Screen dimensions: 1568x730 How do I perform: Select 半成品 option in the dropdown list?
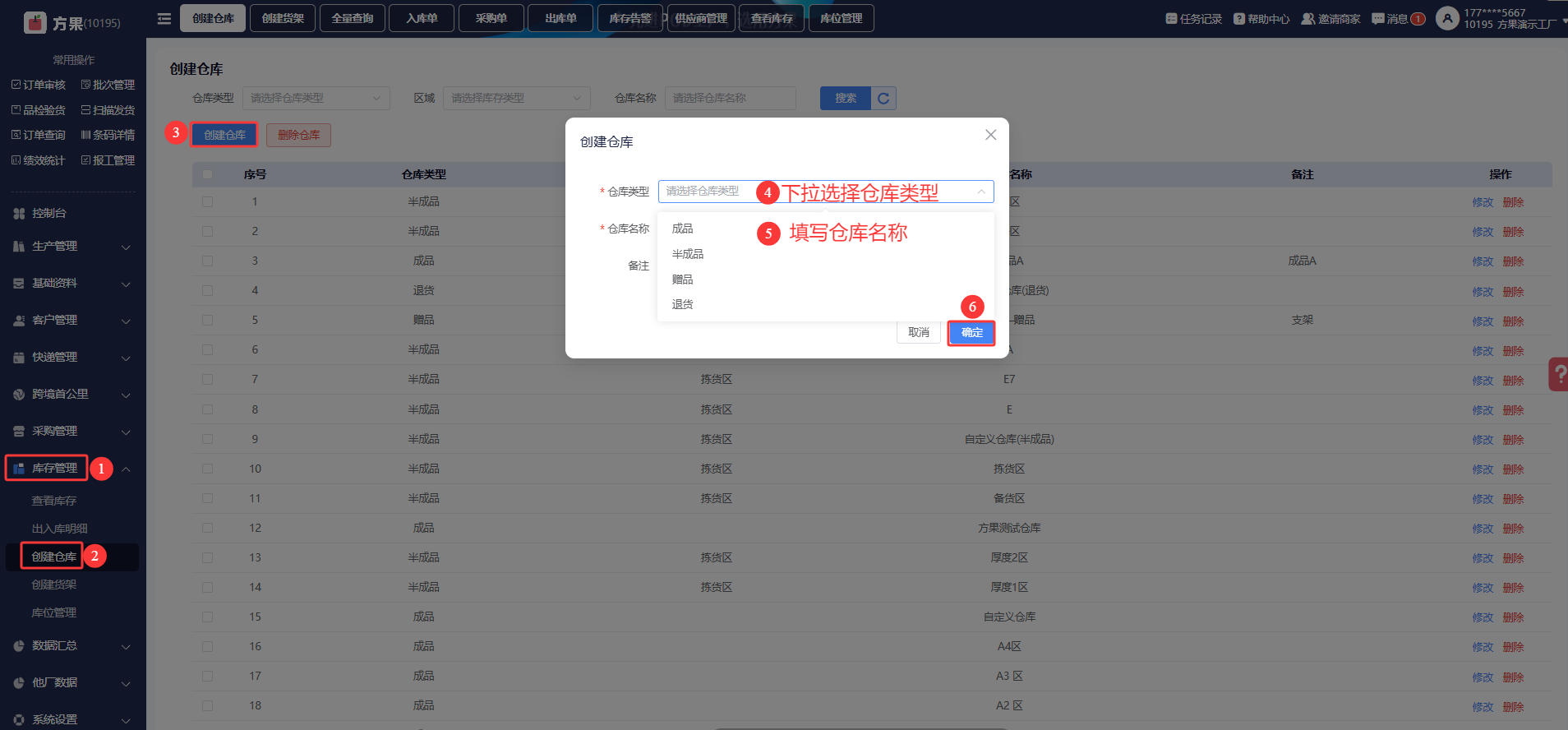826,254
